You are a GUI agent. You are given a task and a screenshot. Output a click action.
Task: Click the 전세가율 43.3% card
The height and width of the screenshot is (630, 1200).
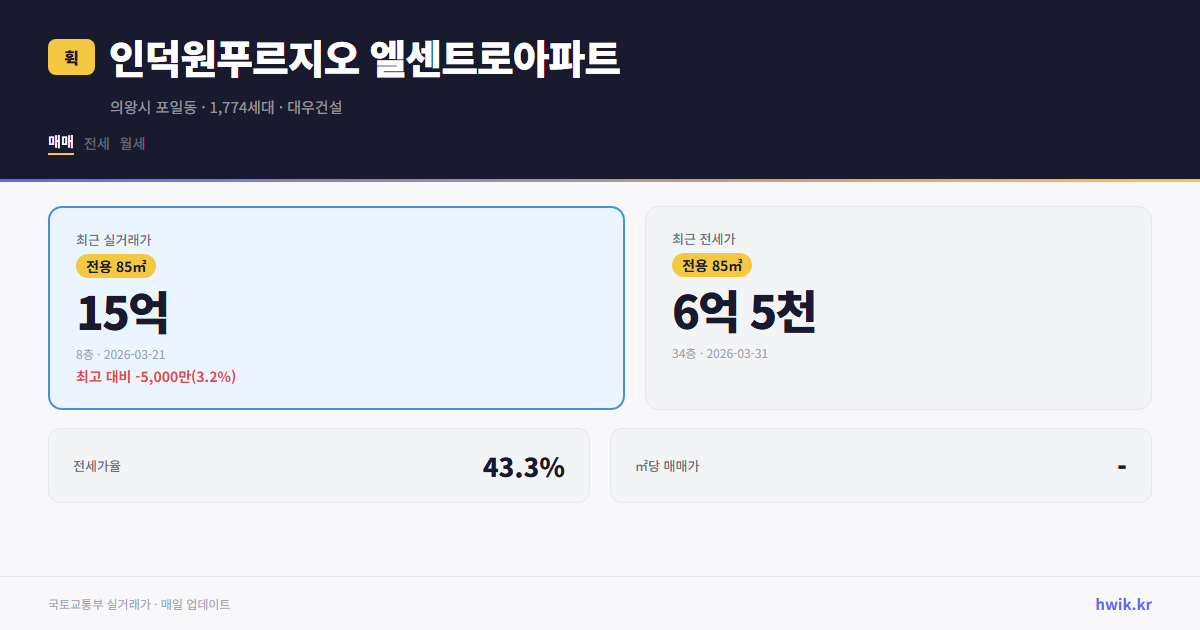(x=320, y=465)
